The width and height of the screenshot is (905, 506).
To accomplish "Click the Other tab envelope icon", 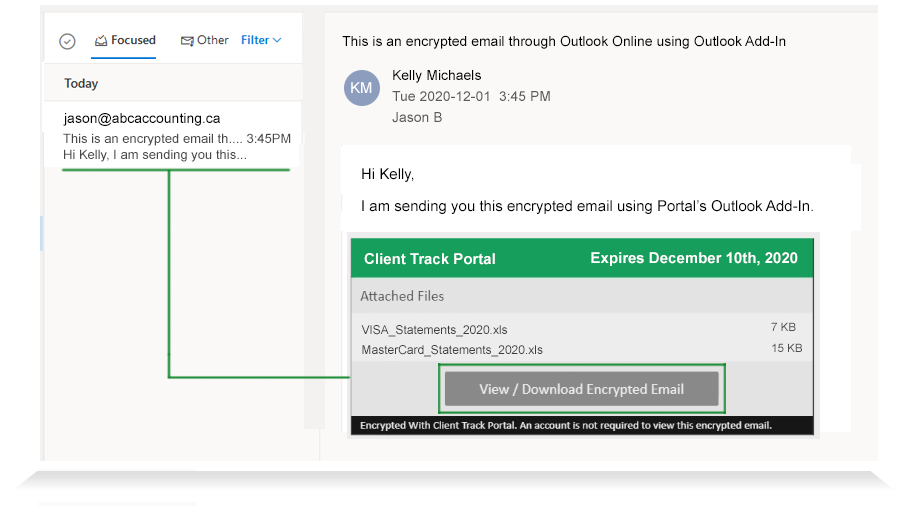I will click(x=187, y=41).
